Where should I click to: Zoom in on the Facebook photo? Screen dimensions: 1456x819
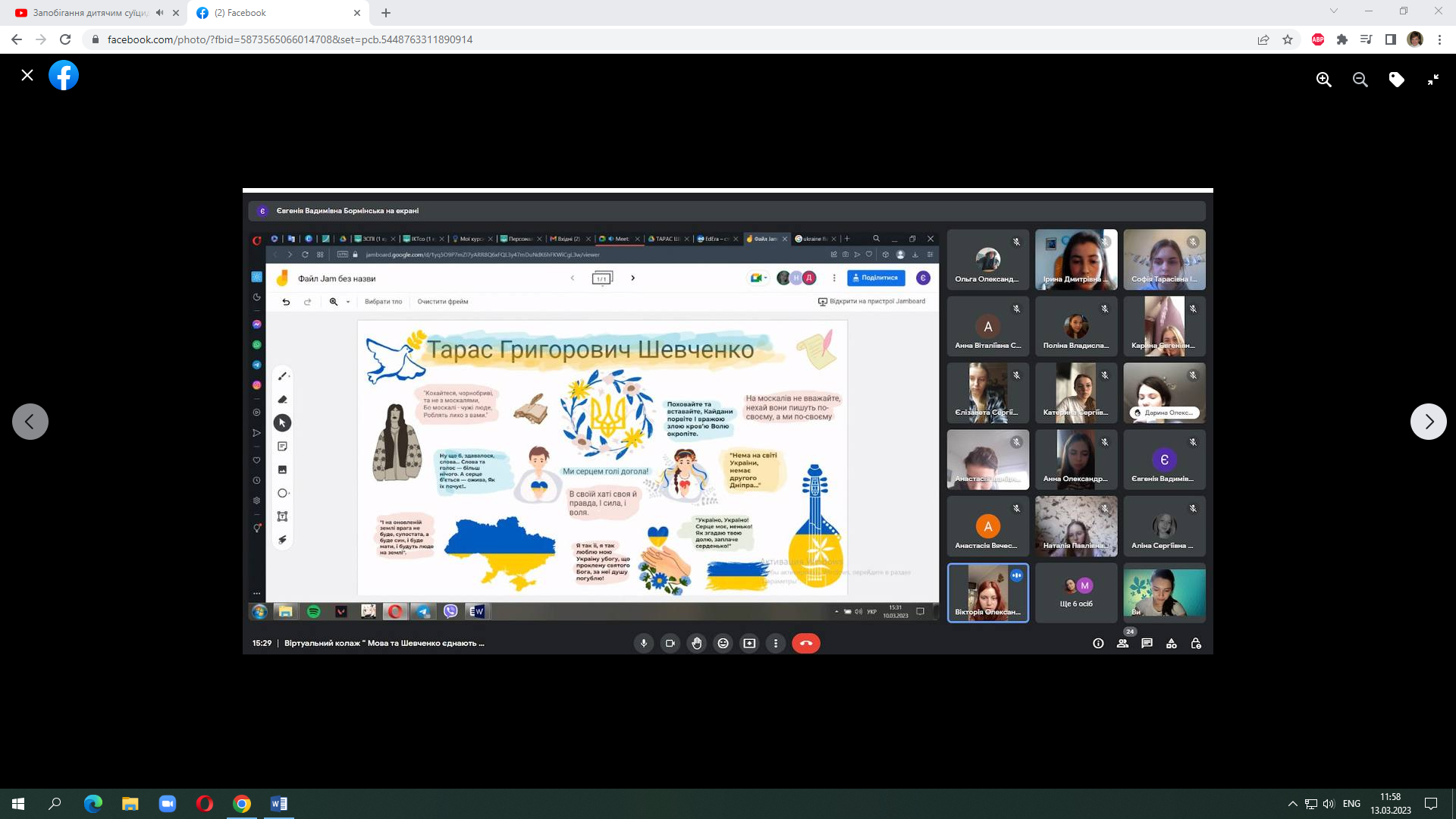[x=1324, y=80]
